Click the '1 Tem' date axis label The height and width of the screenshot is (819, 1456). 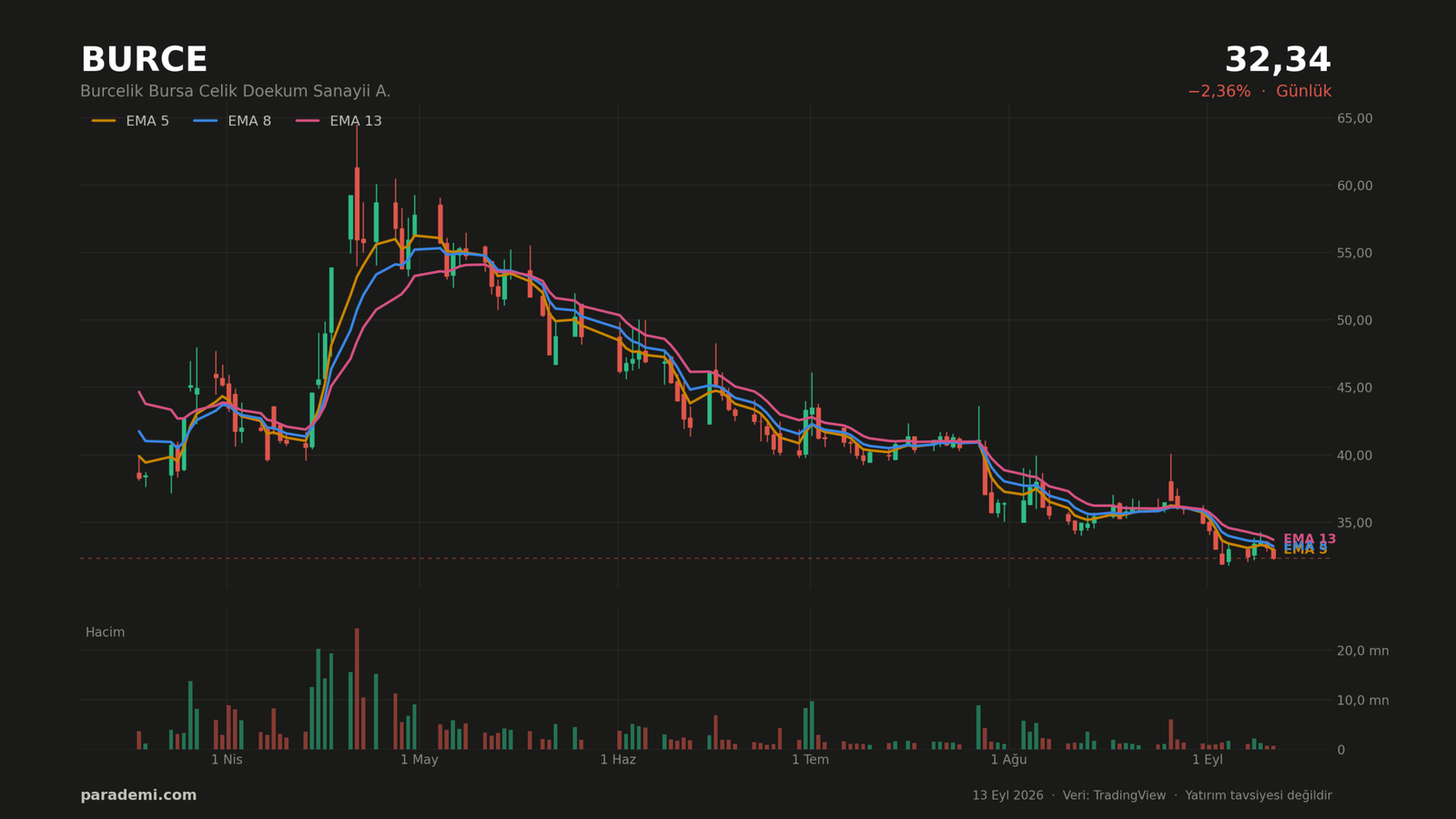tap(810, 760)
